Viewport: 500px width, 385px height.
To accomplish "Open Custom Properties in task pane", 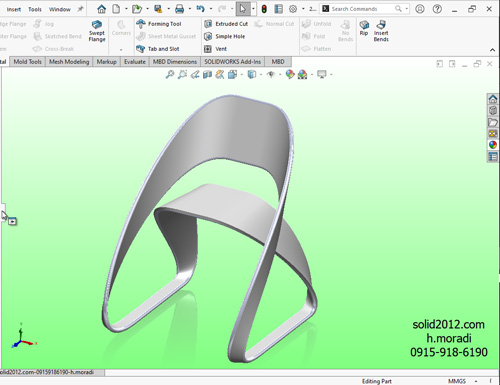I will click(493, 156).
